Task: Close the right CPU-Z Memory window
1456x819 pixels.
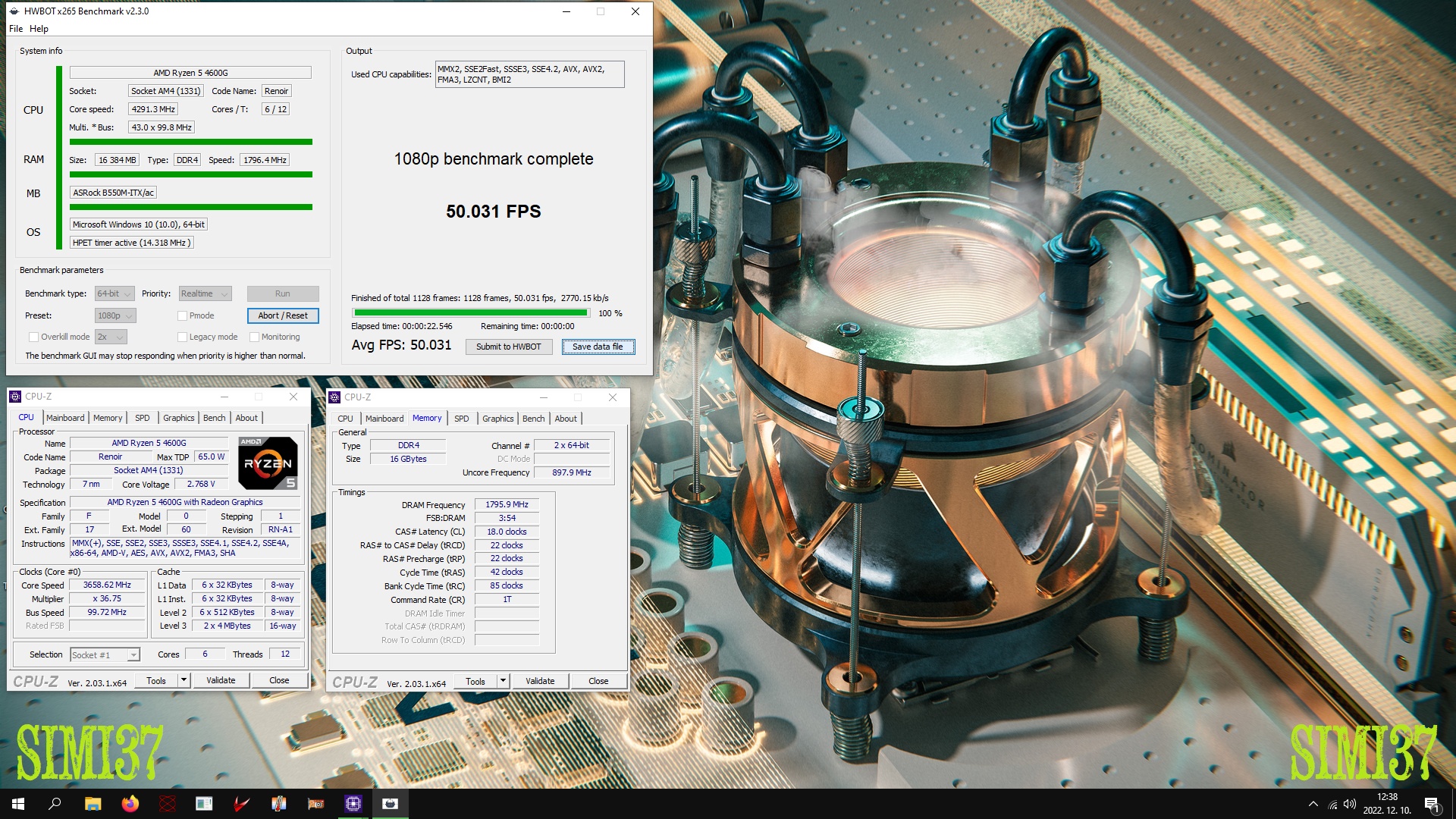Action: [x=613, y=397]
